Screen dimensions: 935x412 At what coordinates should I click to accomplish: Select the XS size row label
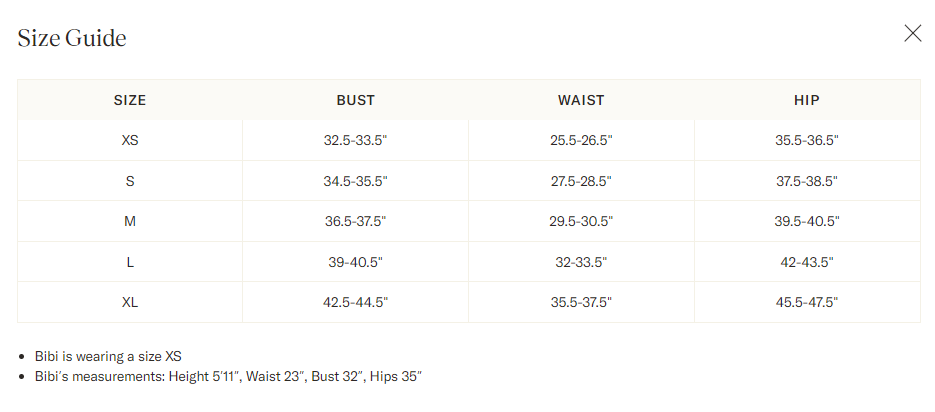coord(130,141)
